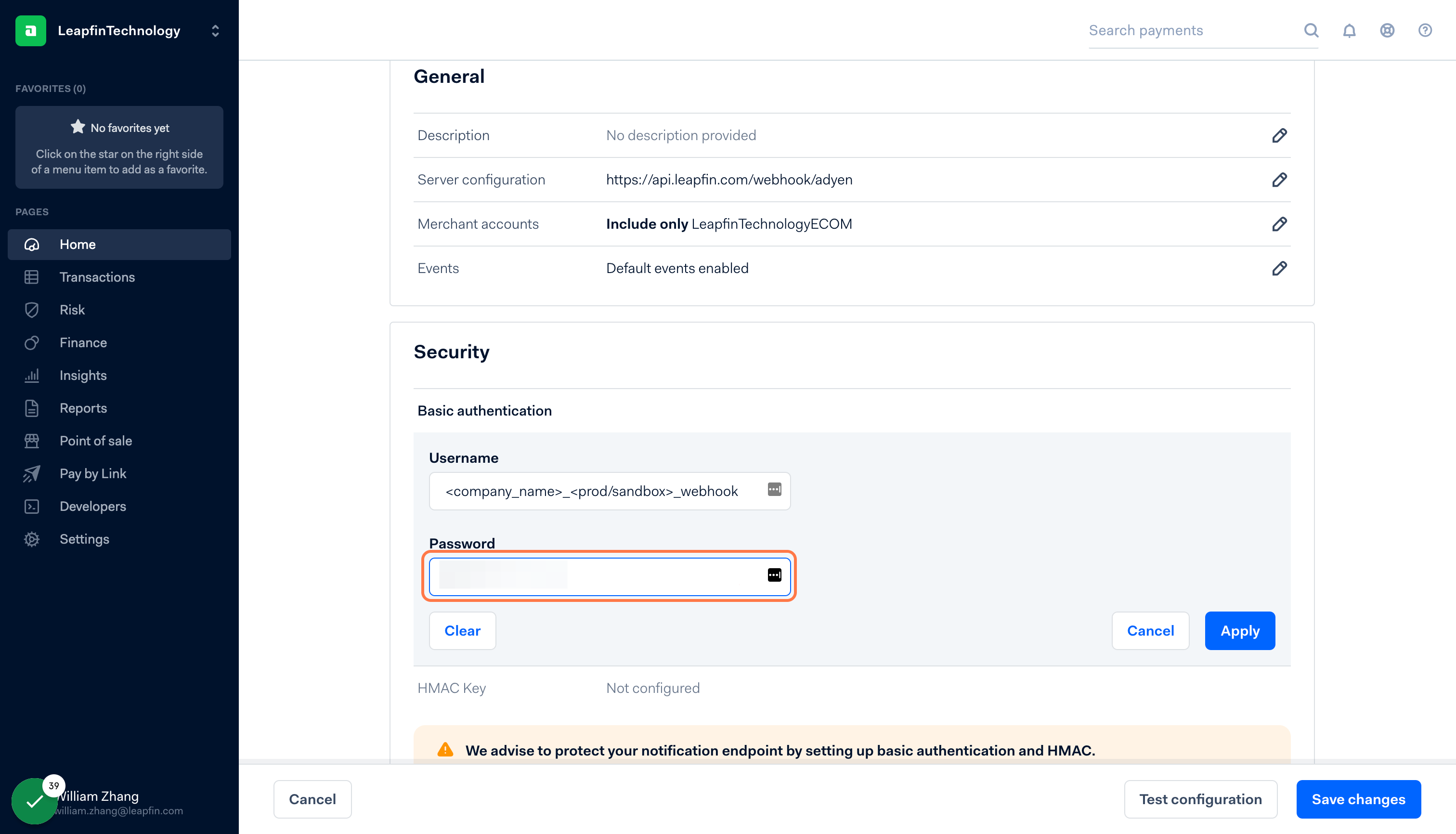This screenshot has height=834, width=1456.
Task: Open the support lifebuoy icon
Action: (1387, 30)
